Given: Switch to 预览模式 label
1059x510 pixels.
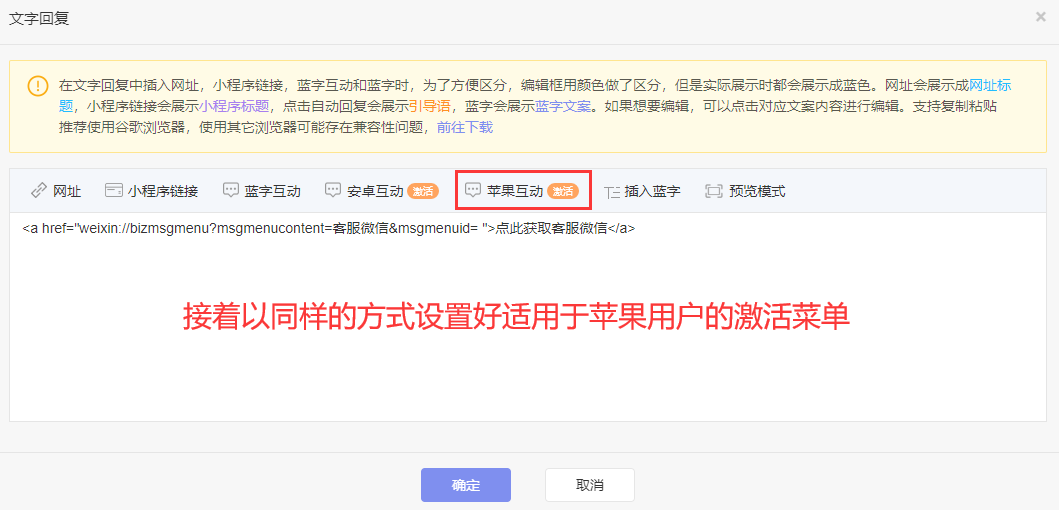Looking at the screenshot, I should pos(757,191).
